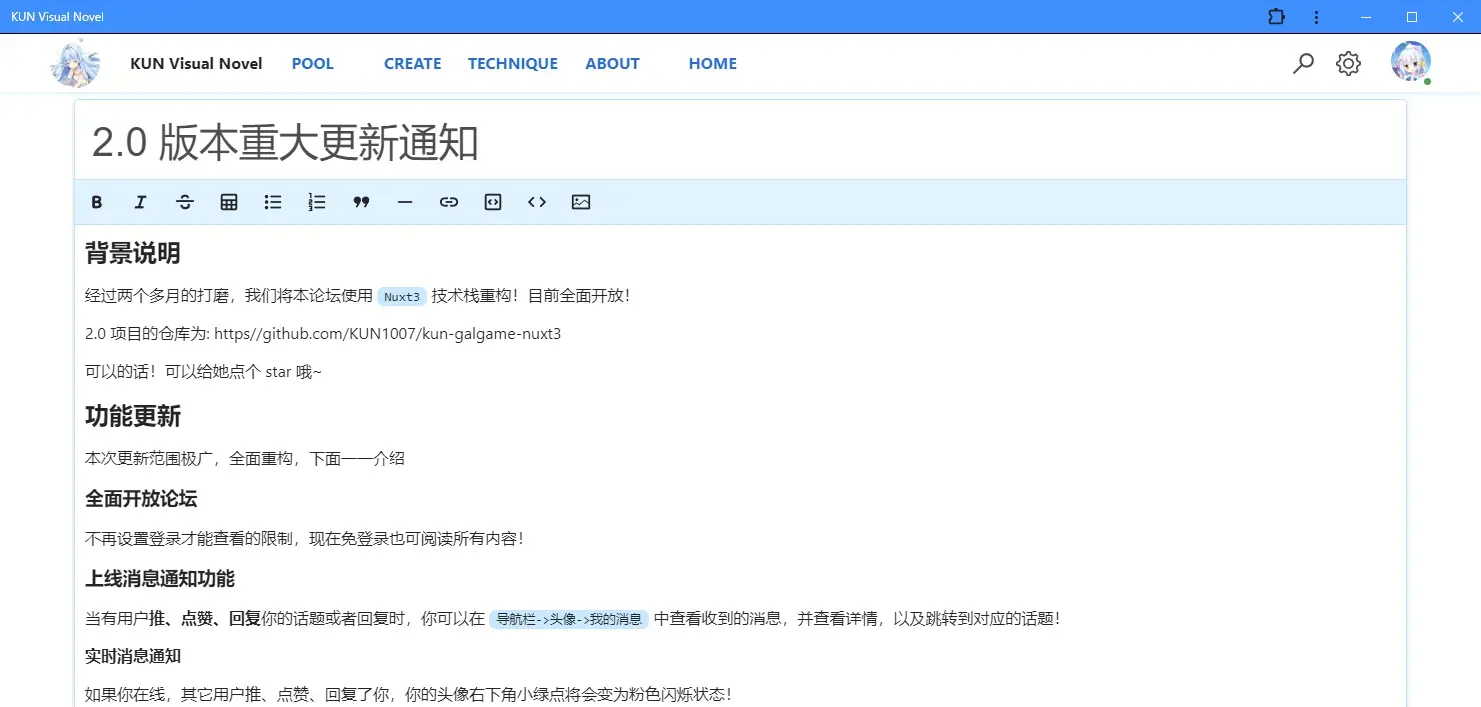Go to the POOL page

tap(313, 63)
